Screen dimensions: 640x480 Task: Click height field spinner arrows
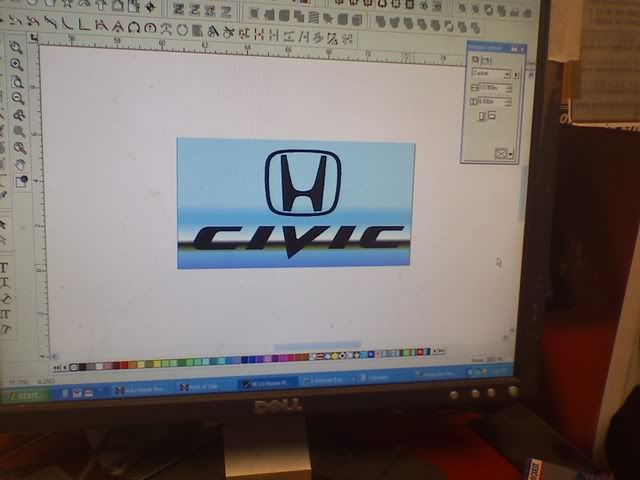click(x=507, y=102)
